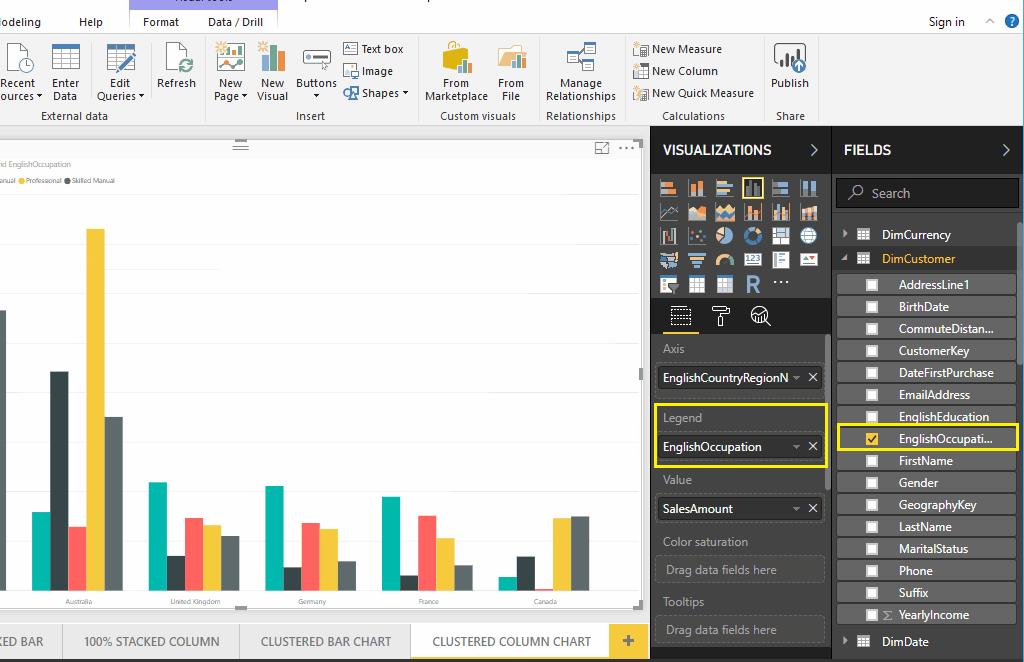
Task: Check the AddressLine1 field
Action: click(x=871, y=285)
